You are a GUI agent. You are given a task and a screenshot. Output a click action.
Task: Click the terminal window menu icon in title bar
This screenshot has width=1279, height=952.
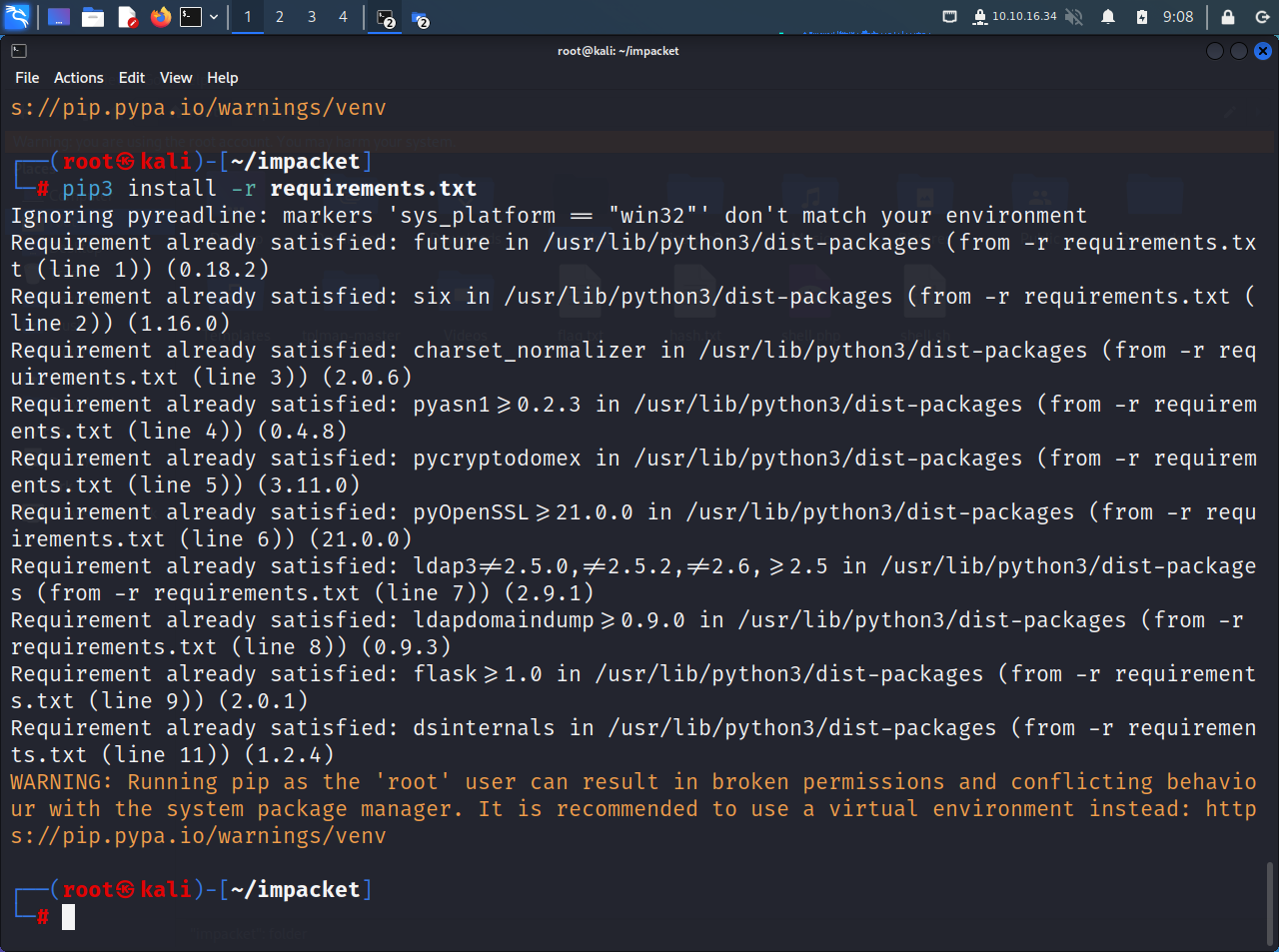point(19,51)
